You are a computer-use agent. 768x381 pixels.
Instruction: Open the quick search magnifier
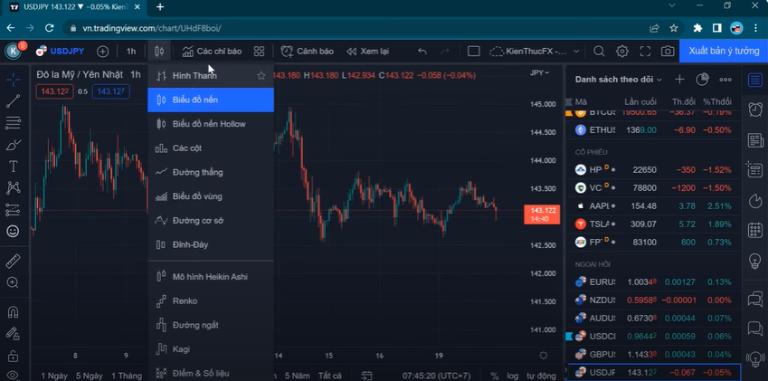tap(599, 51)
